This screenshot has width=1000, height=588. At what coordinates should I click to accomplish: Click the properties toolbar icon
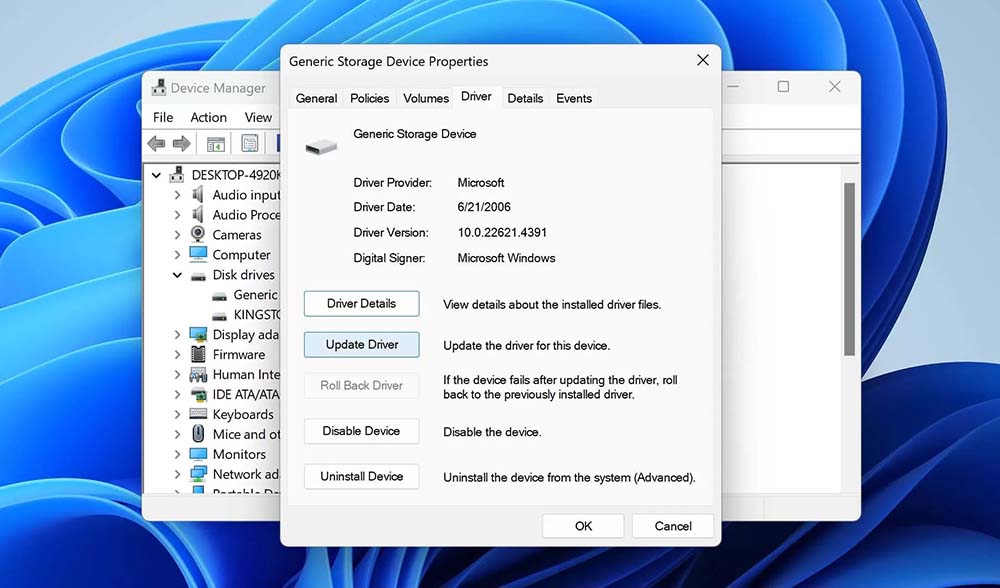[x=250, y=144]
